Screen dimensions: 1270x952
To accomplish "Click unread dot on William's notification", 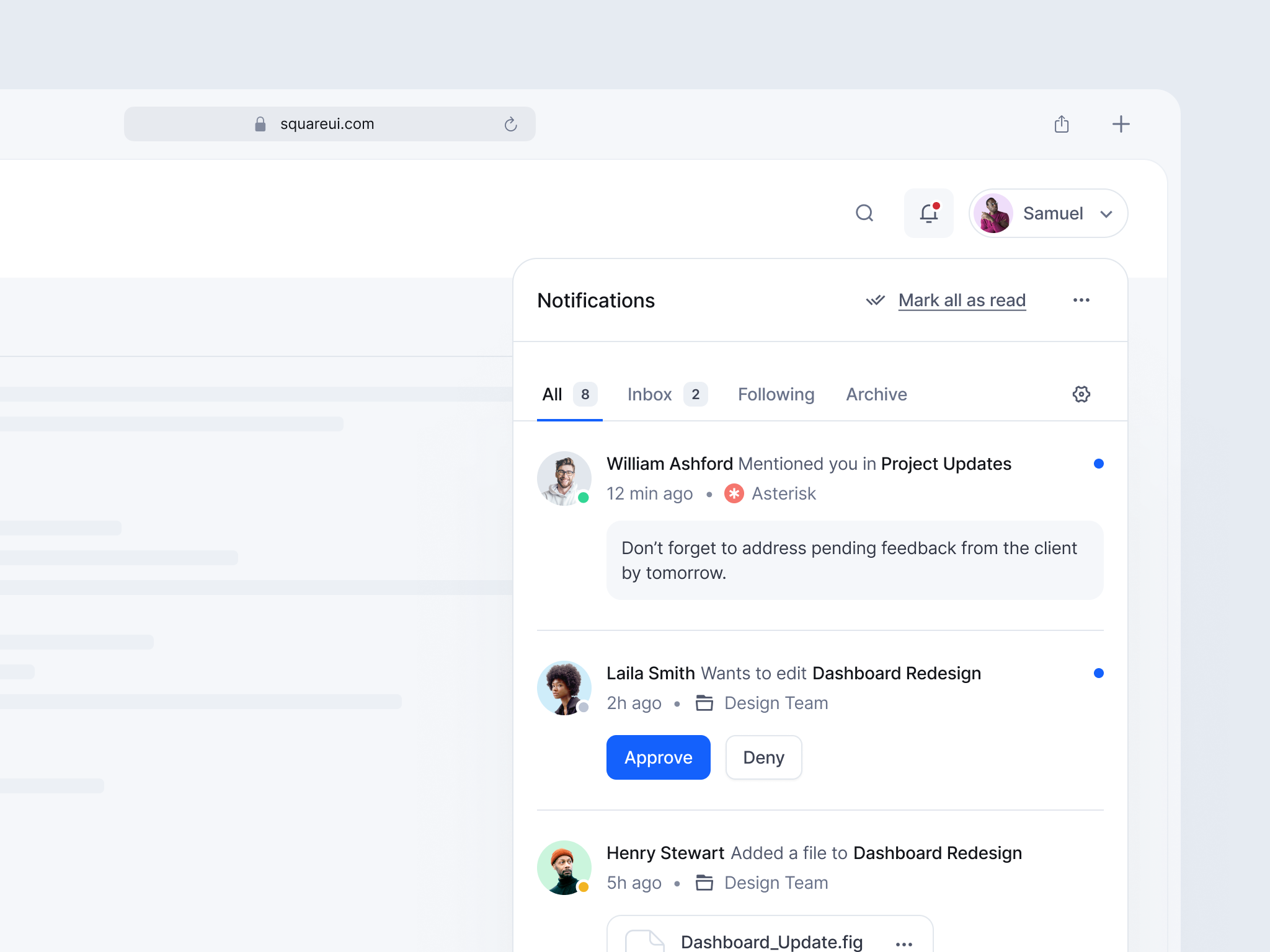I will (x=1099, y=464).
